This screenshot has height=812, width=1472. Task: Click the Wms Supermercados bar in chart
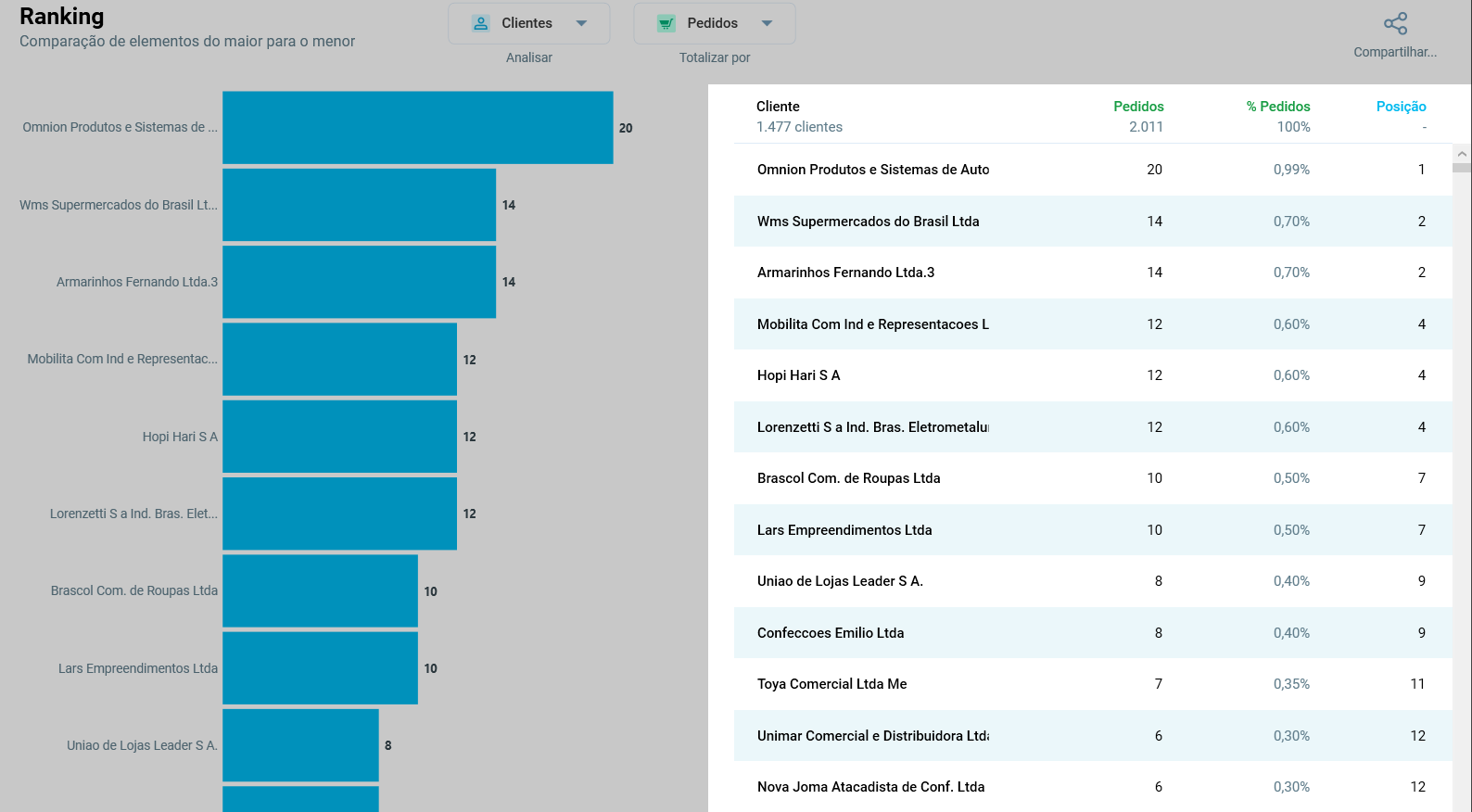(x=359, y=205)
